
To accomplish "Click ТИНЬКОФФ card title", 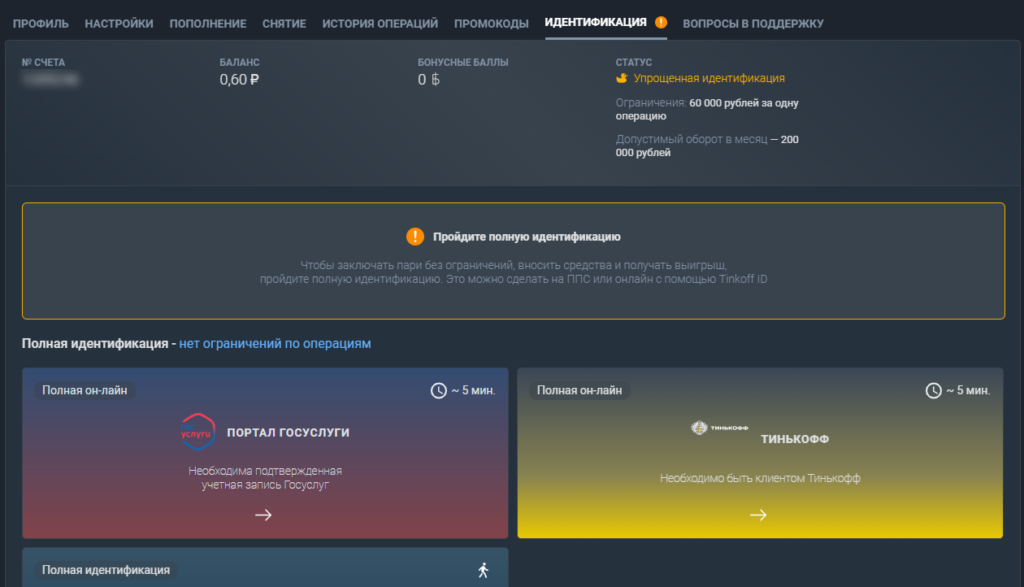I will coord(795,439).
